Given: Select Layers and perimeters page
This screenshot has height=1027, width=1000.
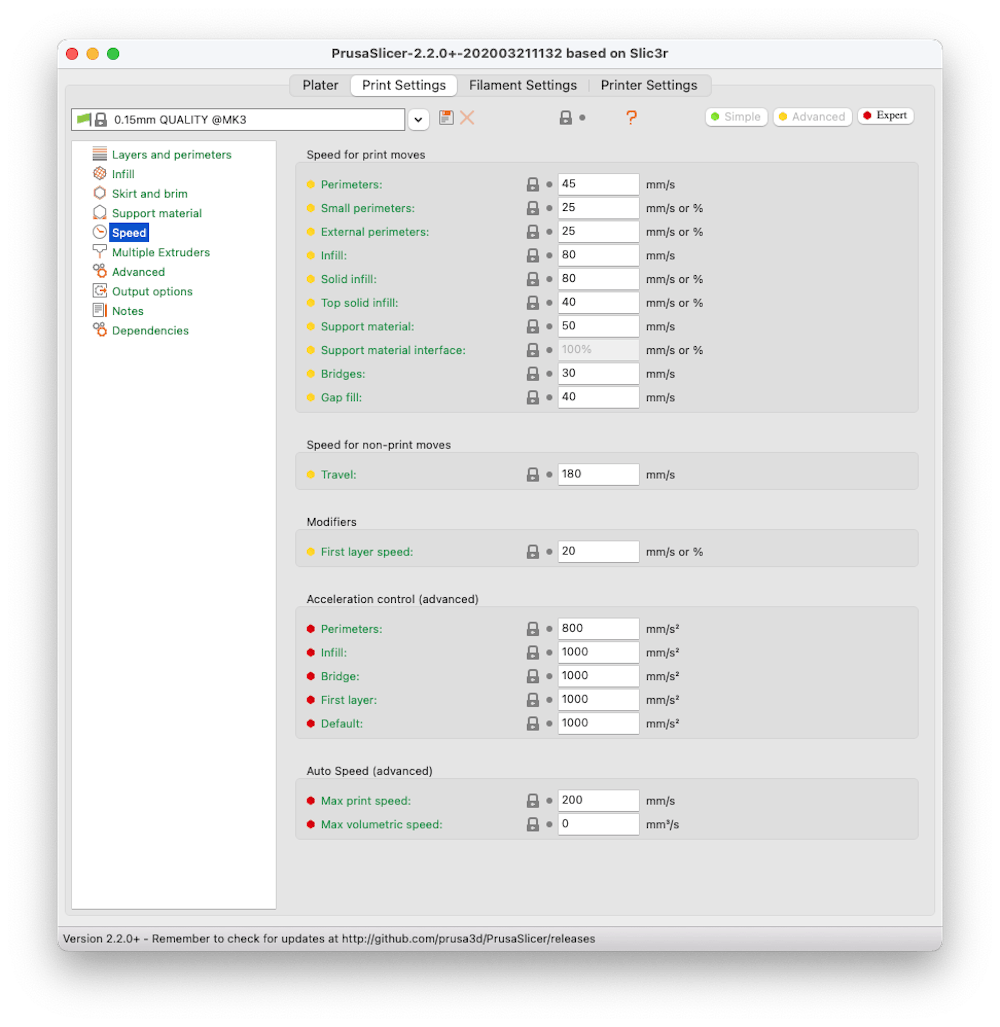Looking at the screenshot, I should [172, 155].
